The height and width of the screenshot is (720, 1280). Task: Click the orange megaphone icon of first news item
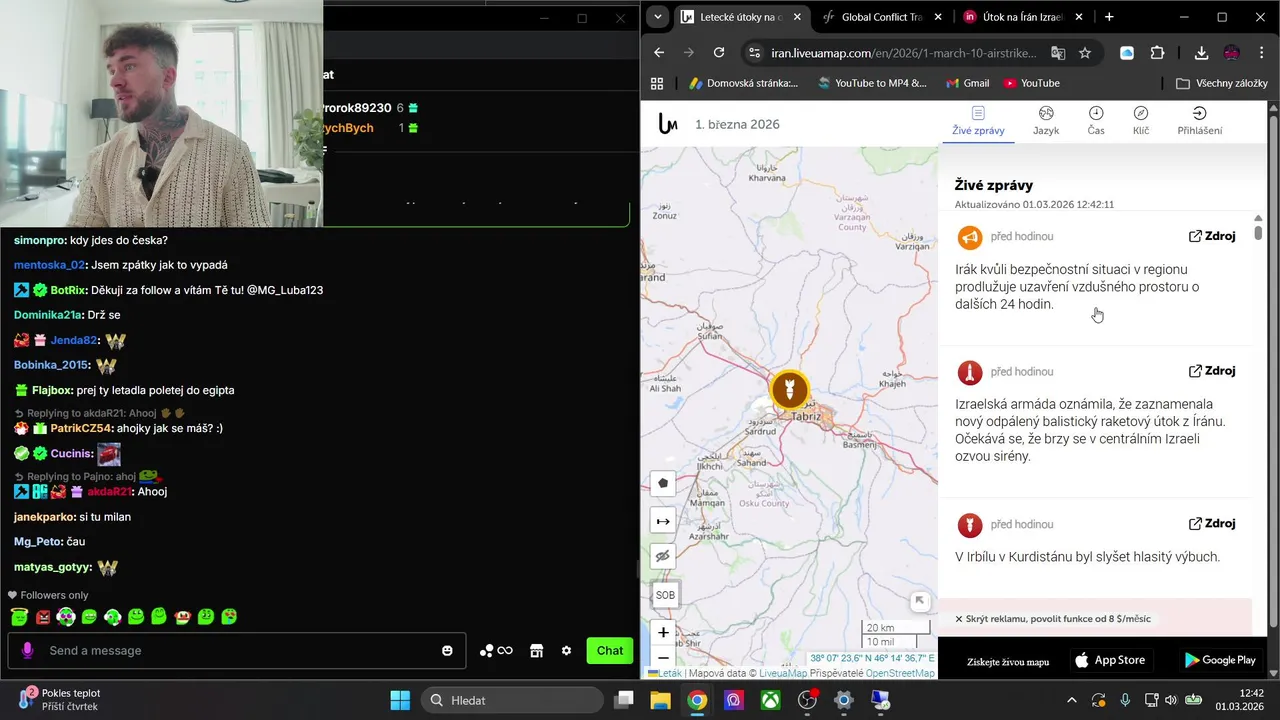point(969,237)
